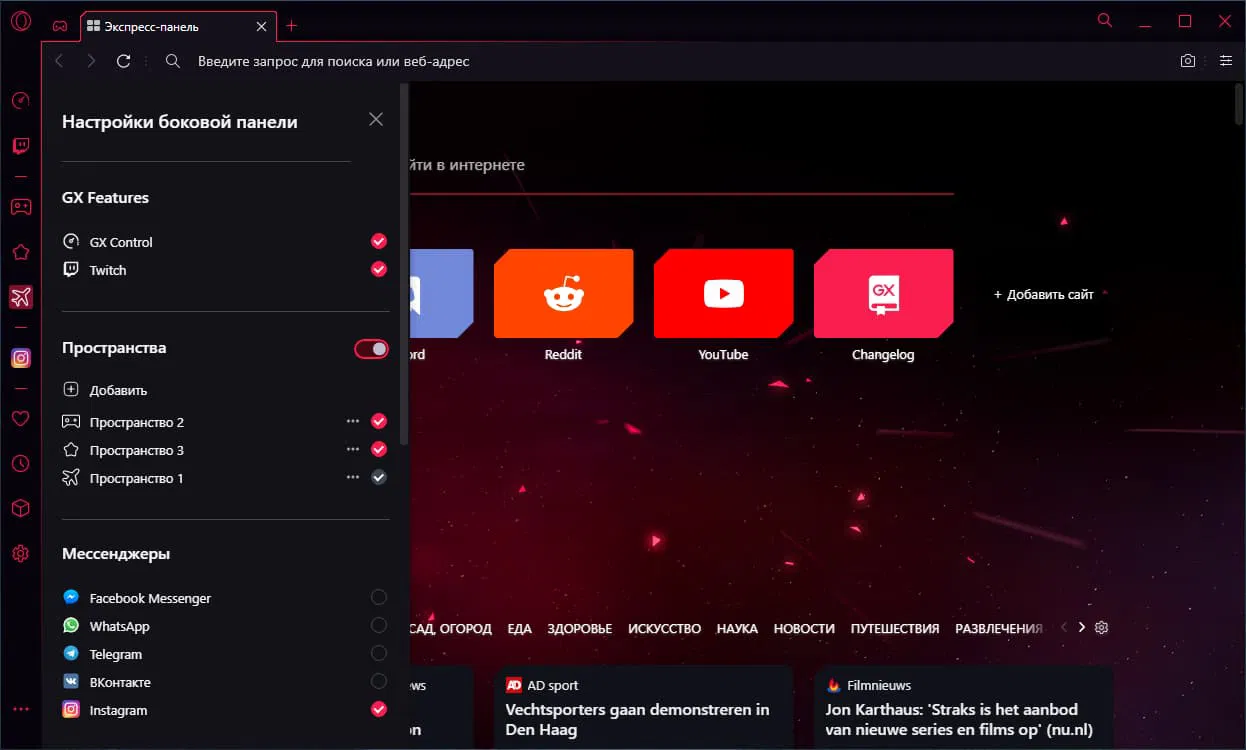Open three-dot sidebar setup menu
This screenshot has width=1246, height=750.
point(20,709)
